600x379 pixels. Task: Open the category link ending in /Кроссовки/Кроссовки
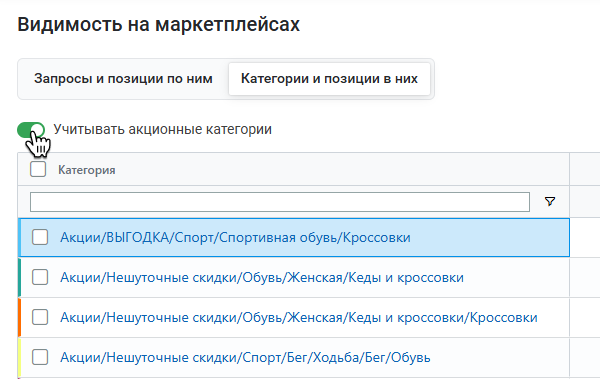click(298, 318)
